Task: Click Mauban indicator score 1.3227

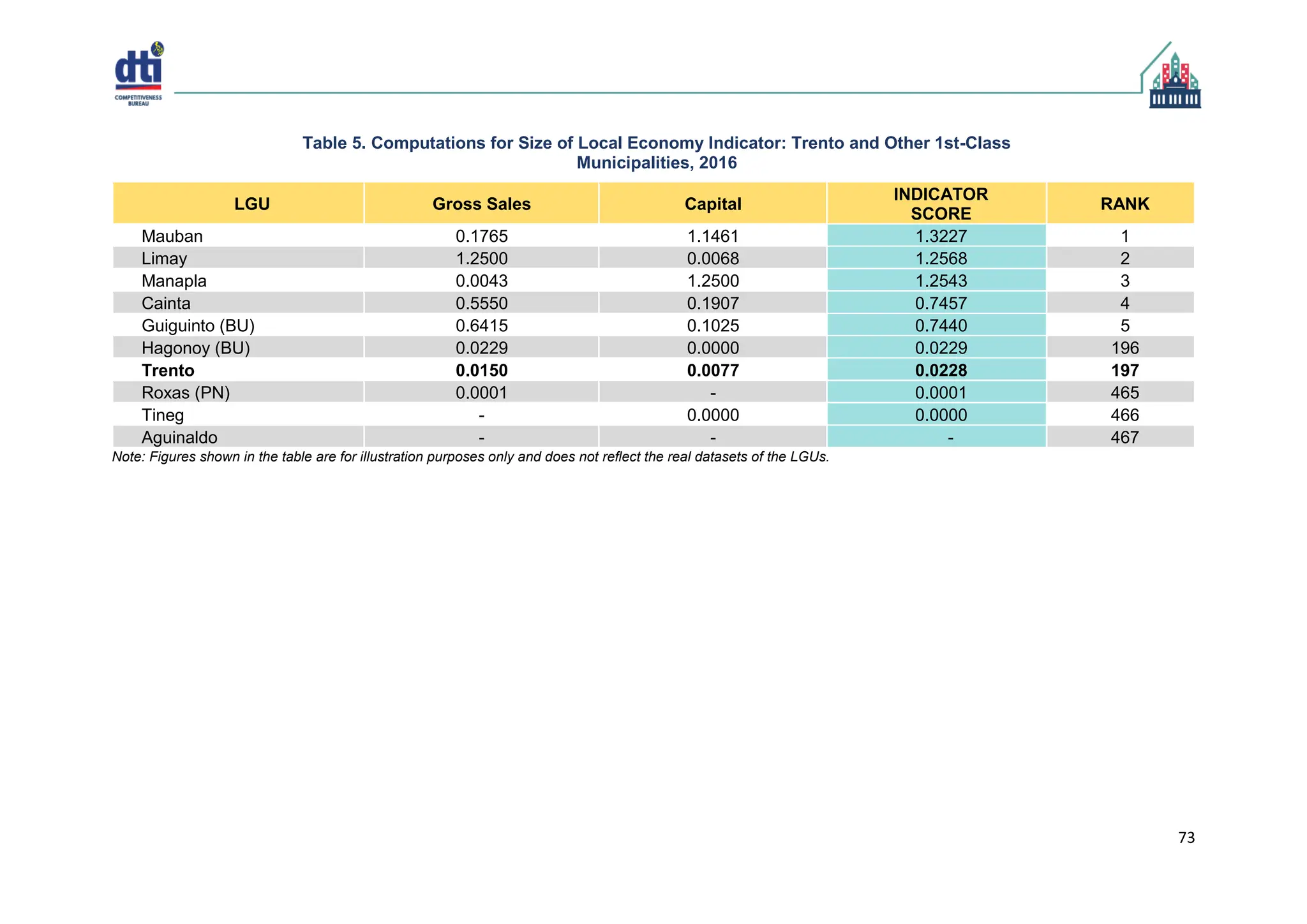Action: point(941,236)
